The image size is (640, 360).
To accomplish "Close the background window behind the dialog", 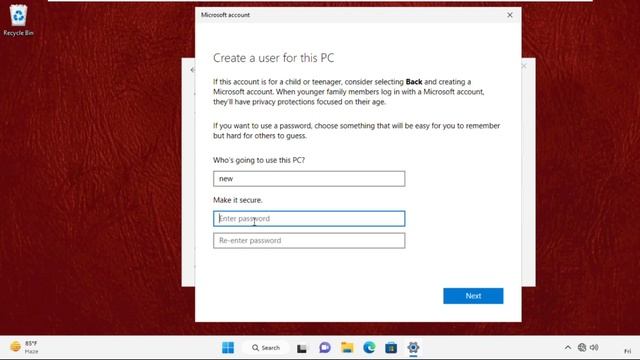I will pyautogui.click(x=524, y=66).
